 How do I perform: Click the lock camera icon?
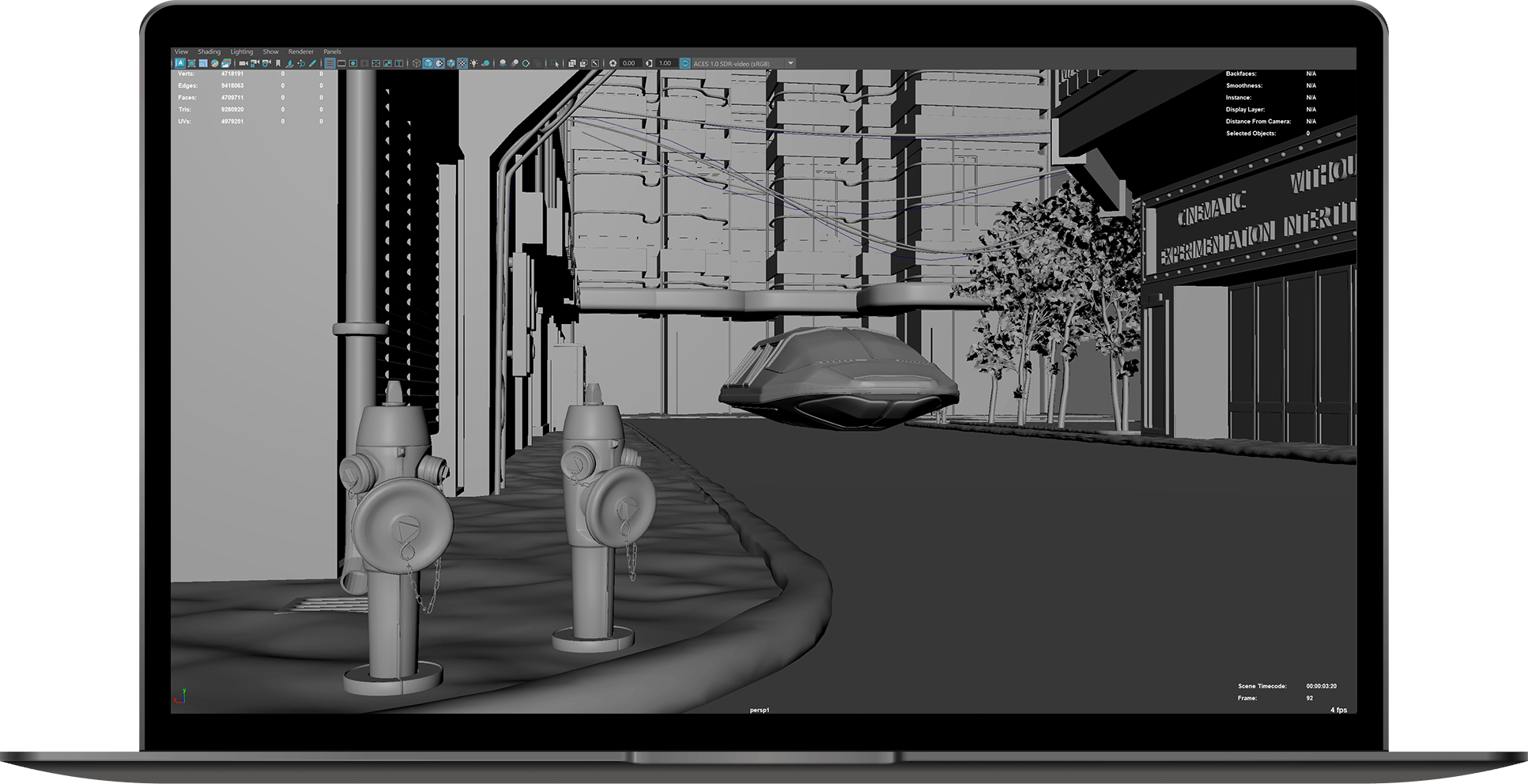click(x=255, y=63)
